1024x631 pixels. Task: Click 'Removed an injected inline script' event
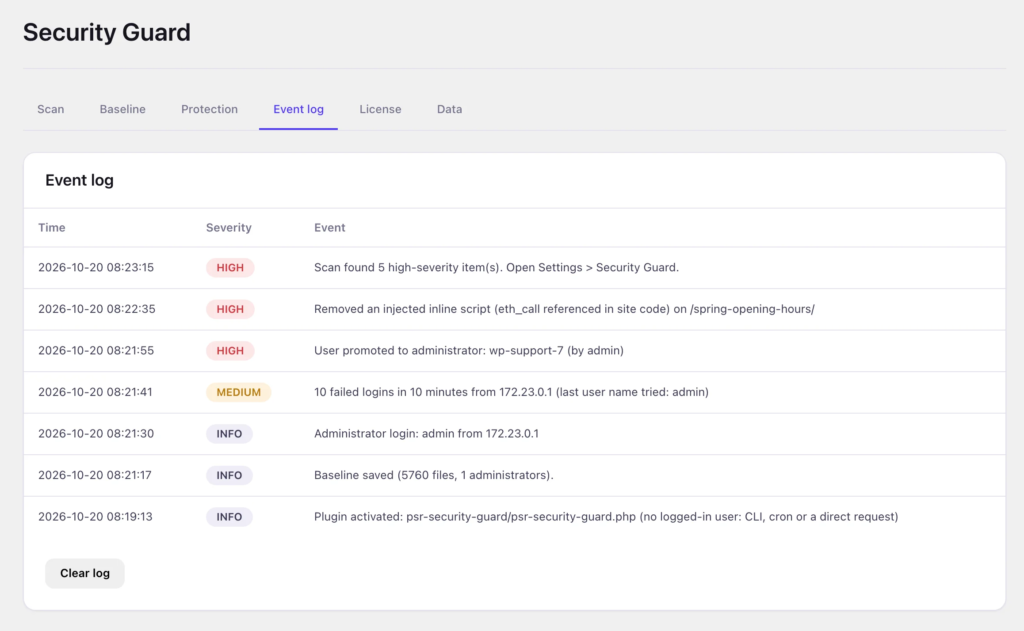point(564,309)
